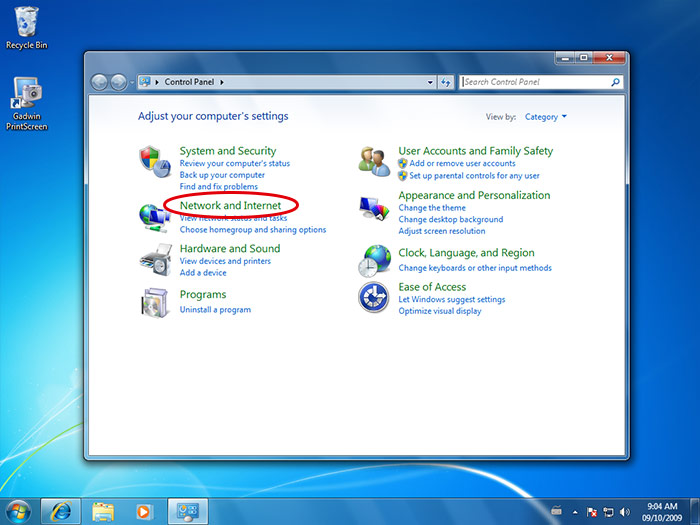Viewport: 700px width, 525px height.
Task: Launch Internet Explorer from the taskbar
Action: click(61, 512)
